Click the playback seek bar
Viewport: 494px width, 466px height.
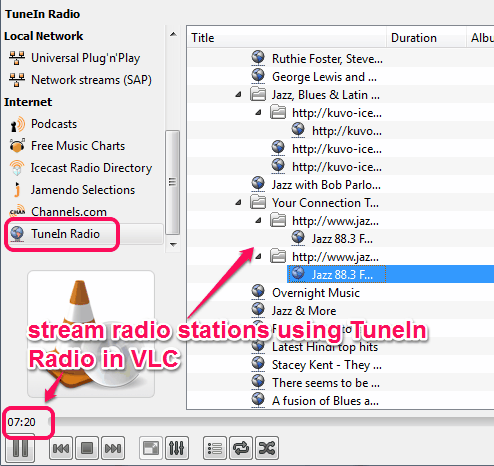point(272,422)
